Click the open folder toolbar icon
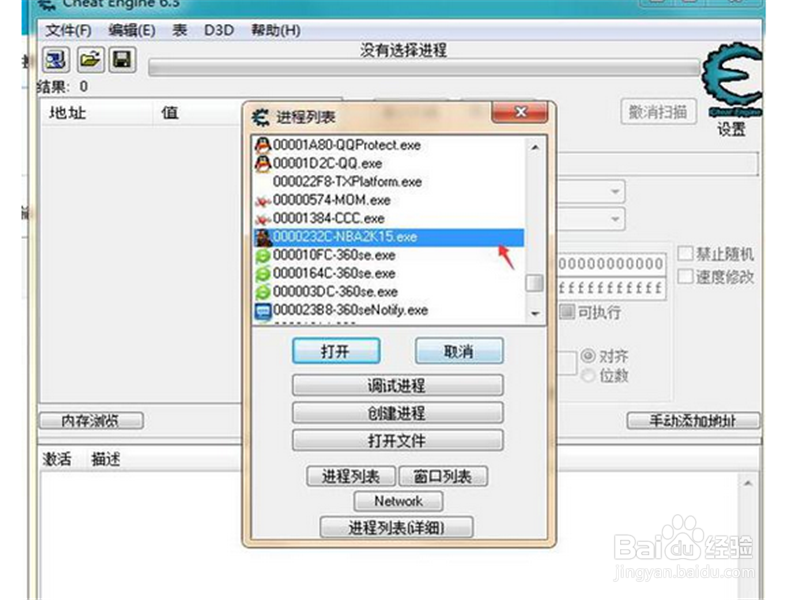Screen dimensions: 800x600 pyautogui.click(x=90, y=60)
